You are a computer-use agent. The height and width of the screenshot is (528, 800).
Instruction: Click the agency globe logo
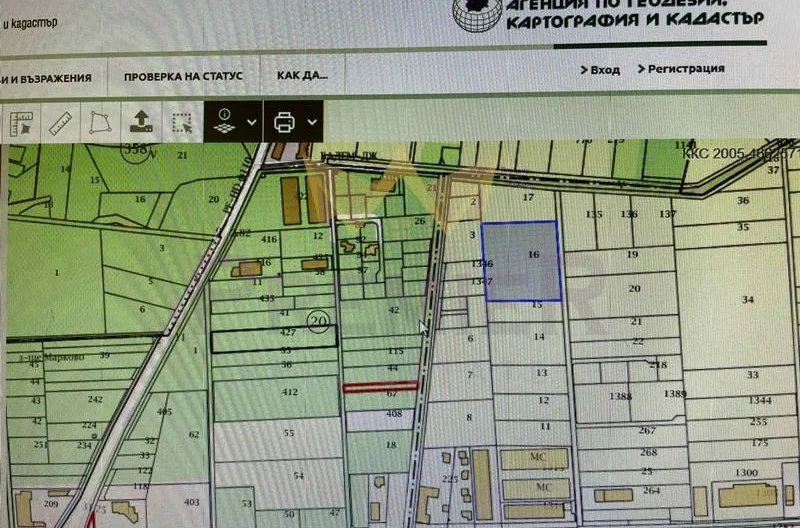pos(476,14)
